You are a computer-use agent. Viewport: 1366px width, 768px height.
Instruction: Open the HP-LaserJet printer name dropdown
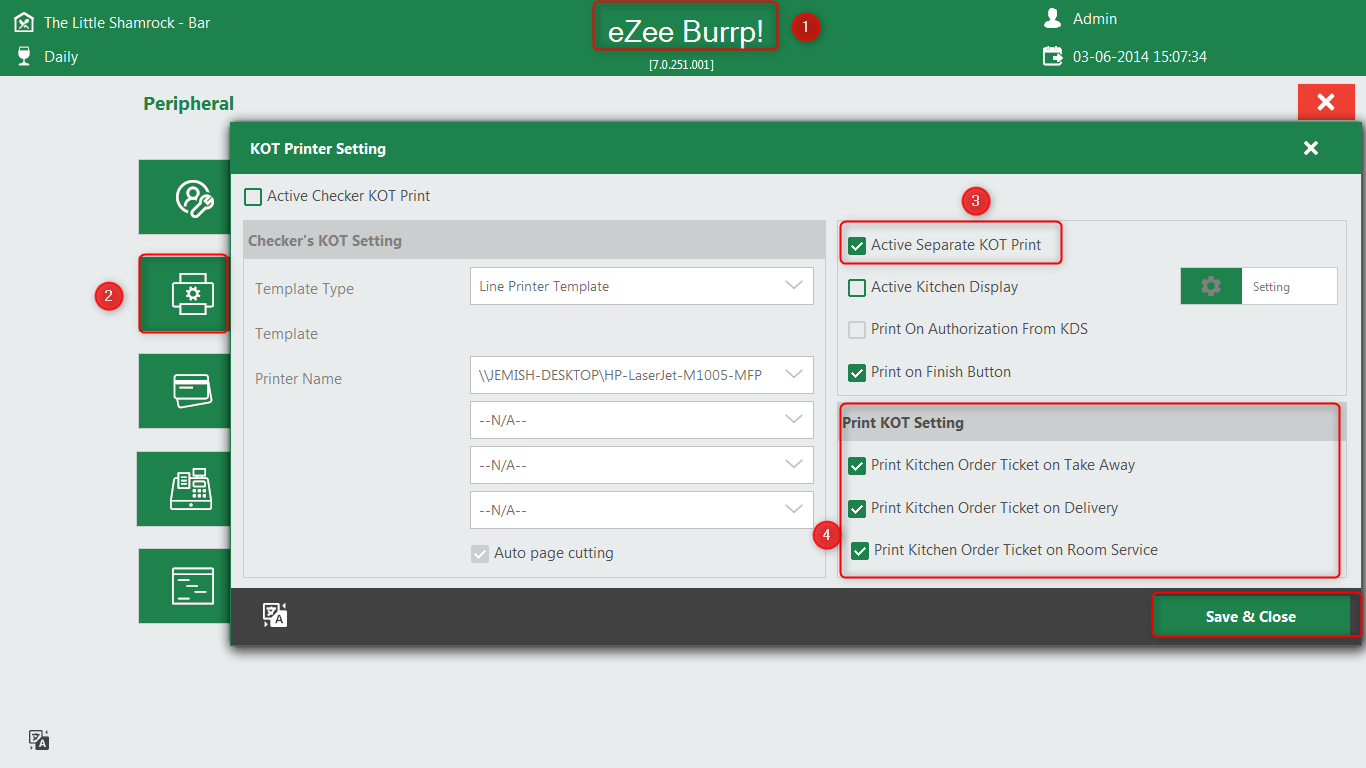(x=641, y=375)
